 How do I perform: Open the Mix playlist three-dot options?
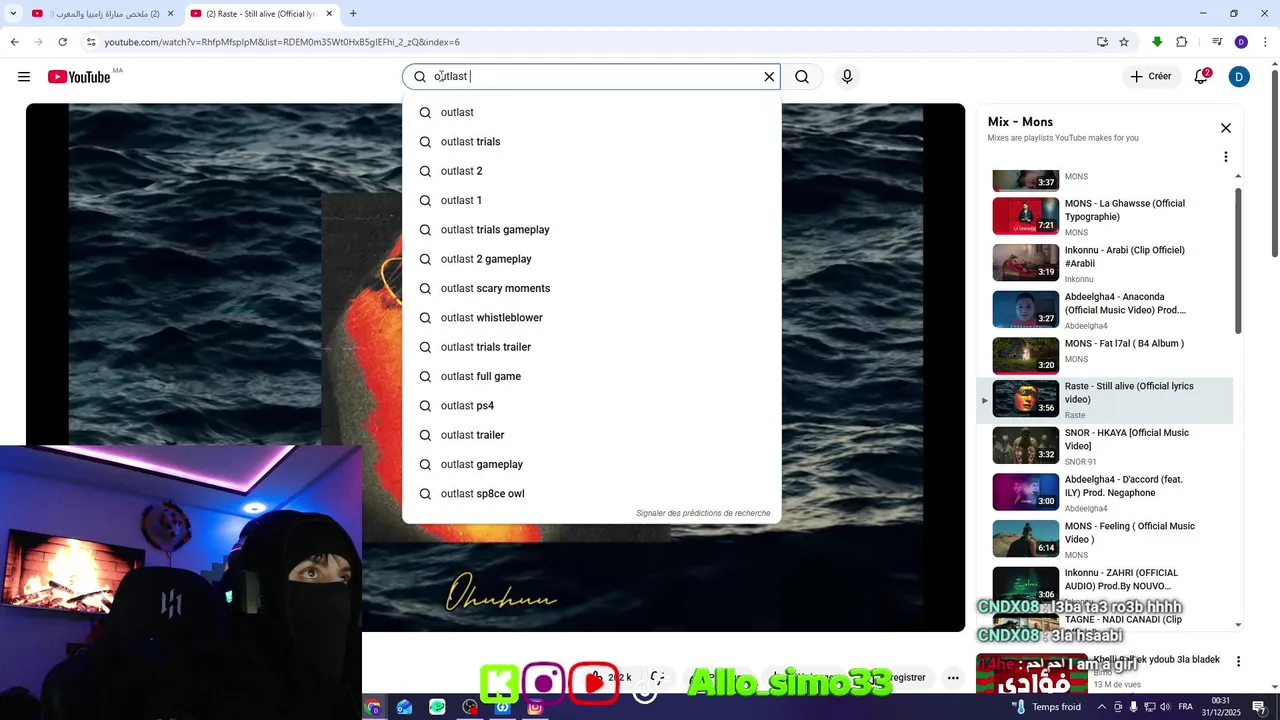tap(1226, 157)
